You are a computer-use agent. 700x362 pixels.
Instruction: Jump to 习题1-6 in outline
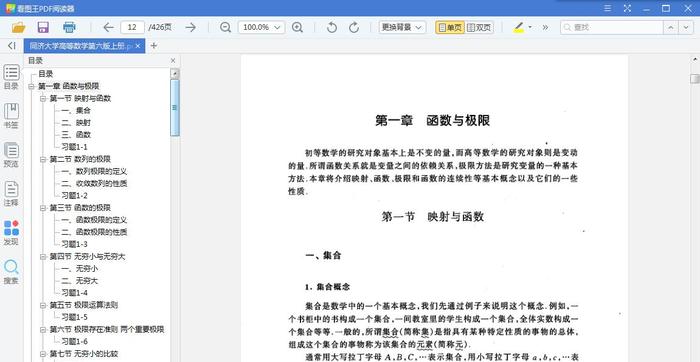pyautogui.click(x=74, y=341)
